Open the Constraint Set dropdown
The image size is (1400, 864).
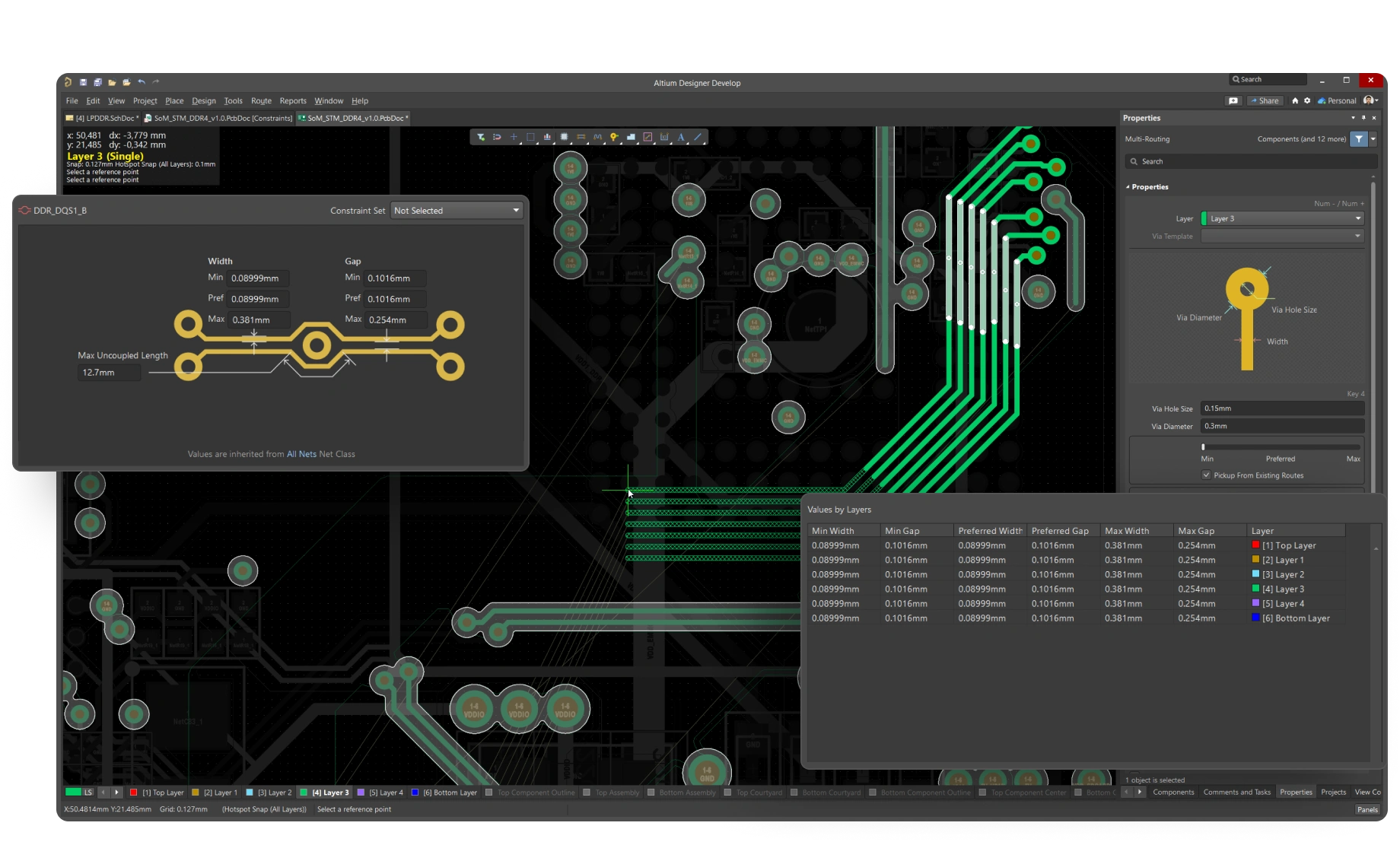457,211
